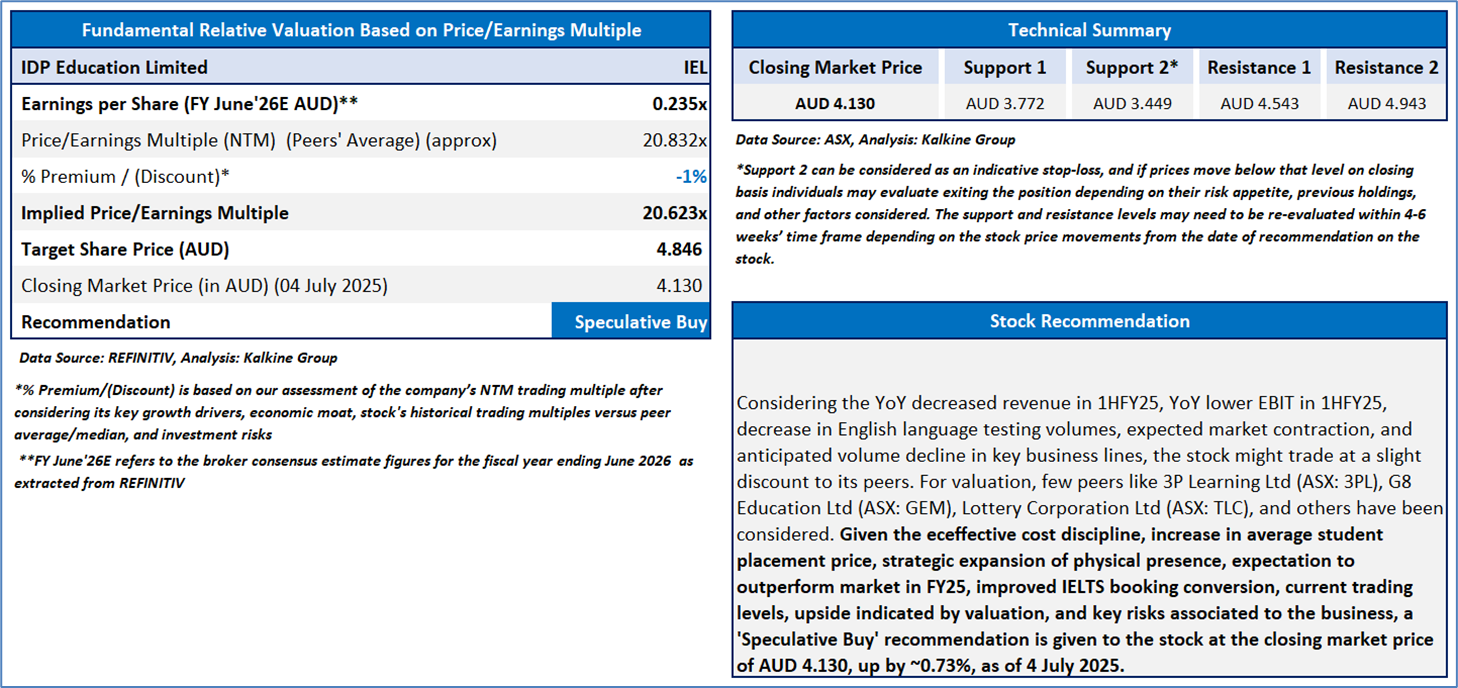Click the IEL ticker cell
The width and height of the screenshot is (1458, 688).
[694, 68]
